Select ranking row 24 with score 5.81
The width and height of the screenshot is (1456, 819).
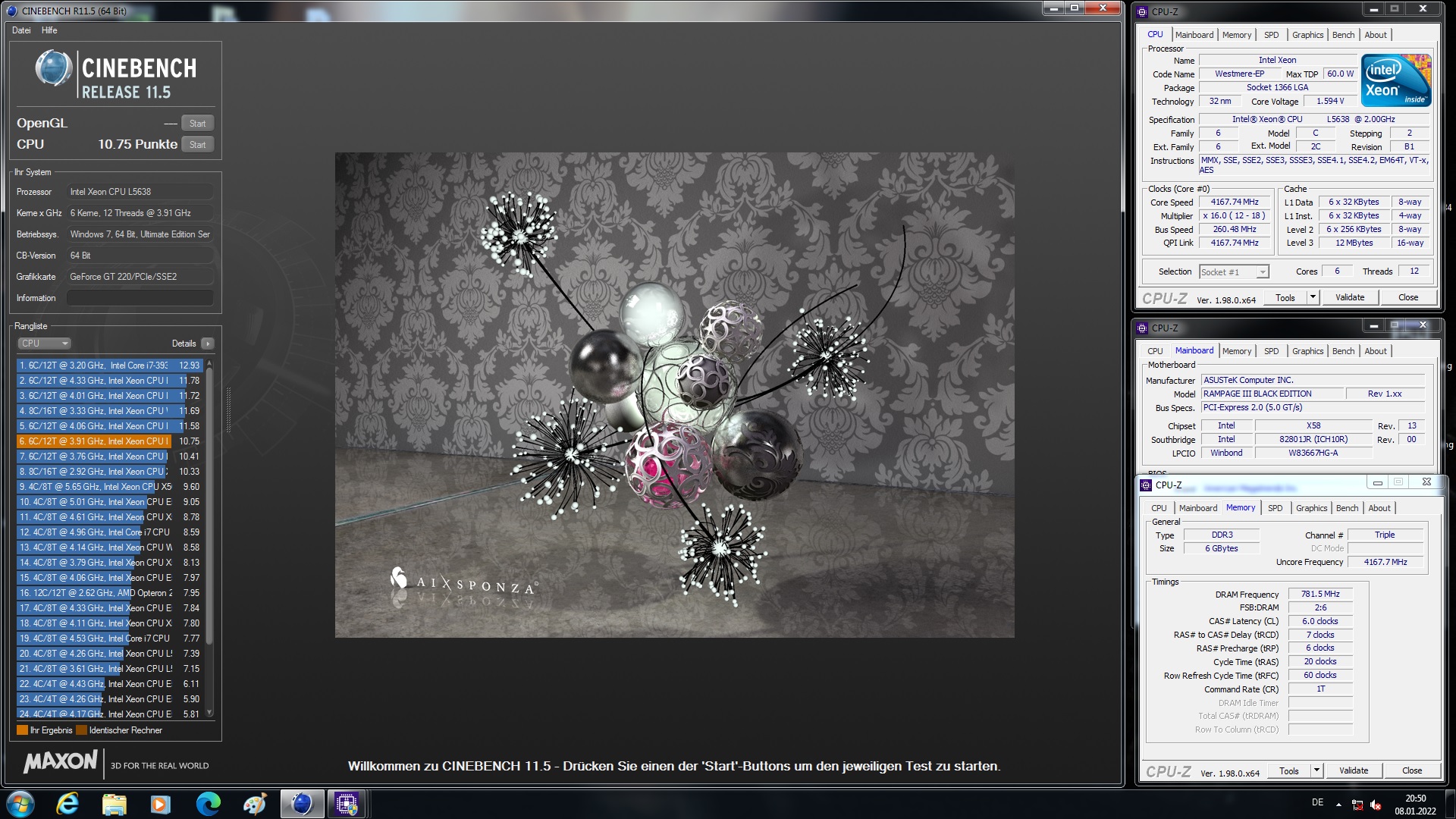pos(110,714)
